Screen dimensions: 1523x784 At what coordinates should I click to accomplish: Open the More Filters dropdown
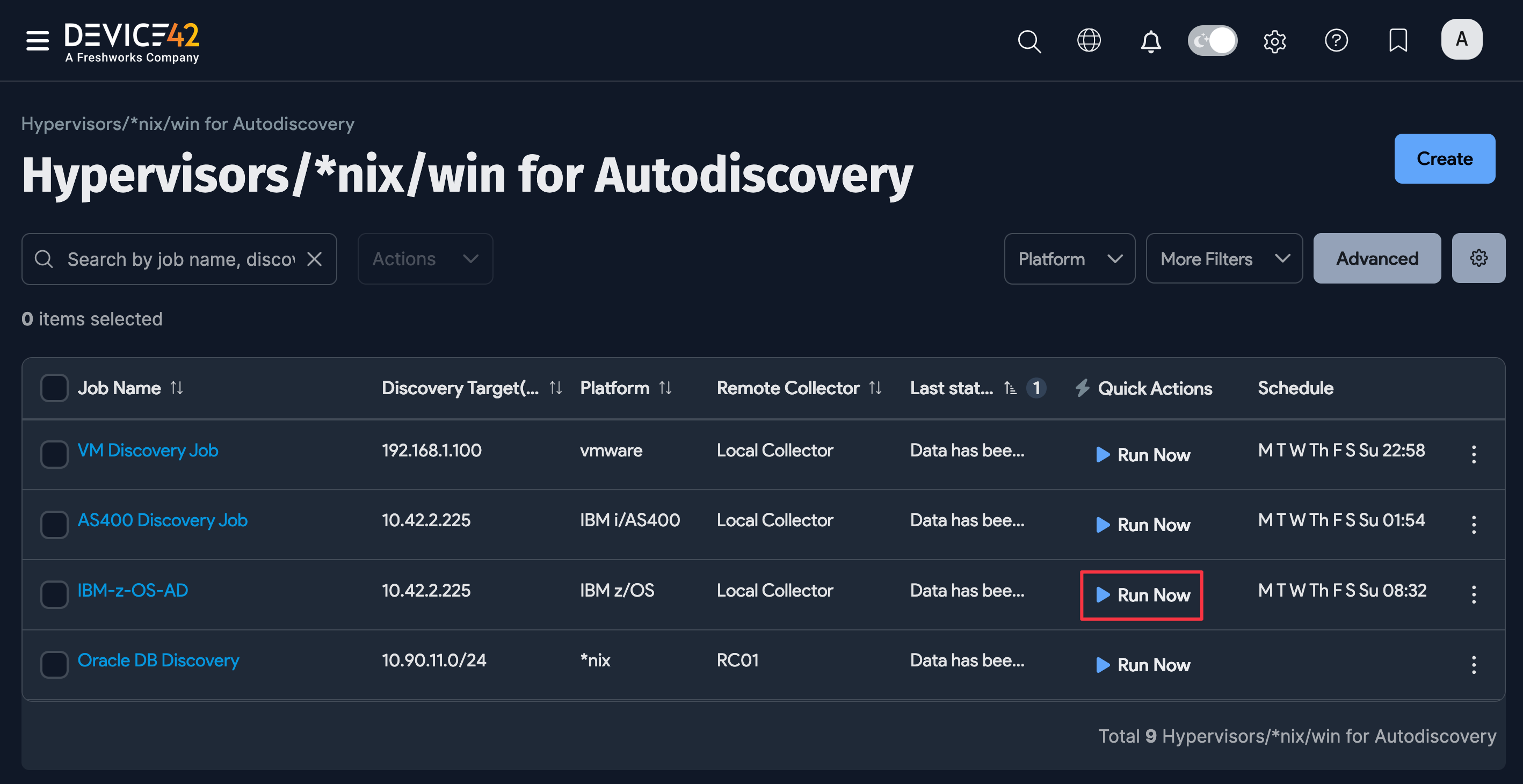coord(1224,259)
